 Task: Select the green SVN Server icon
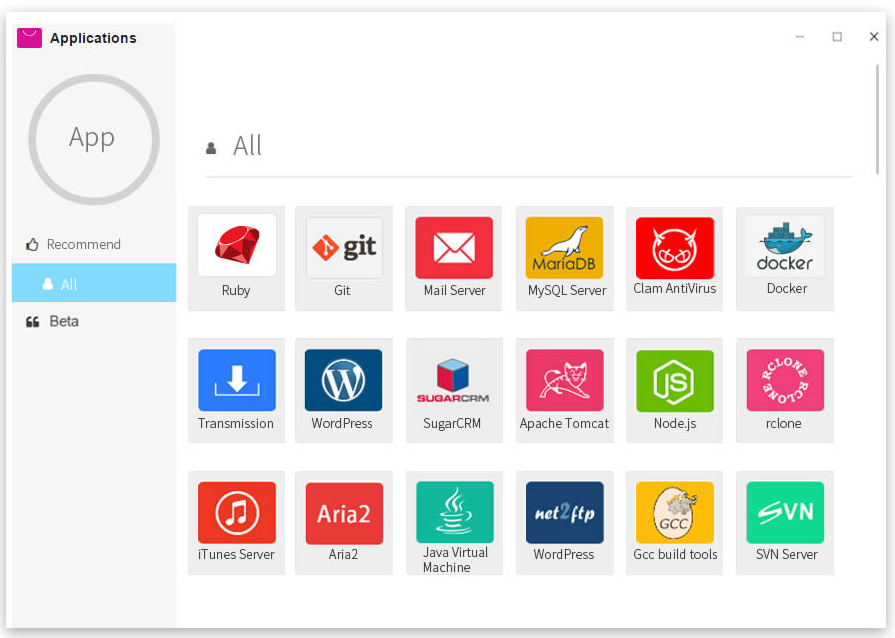pyautogui.click(x=785, y=512)
